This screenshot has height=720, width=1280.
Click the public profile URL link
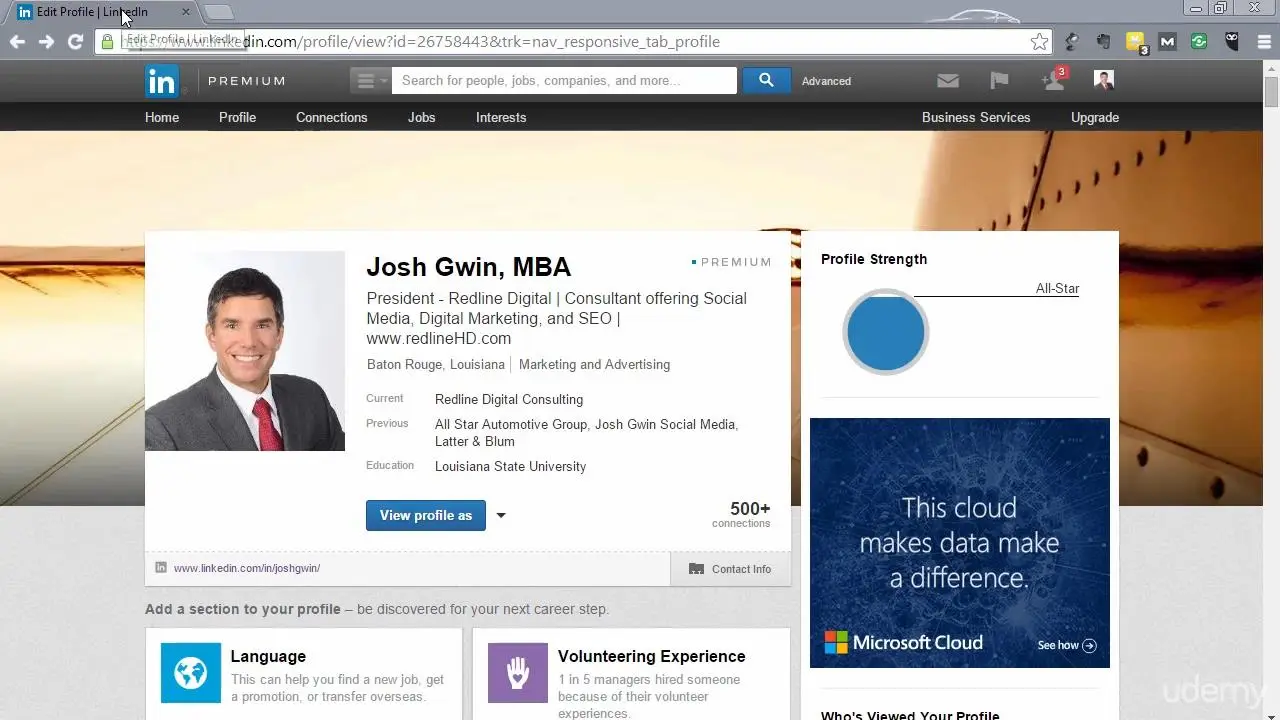click(246, 568)
